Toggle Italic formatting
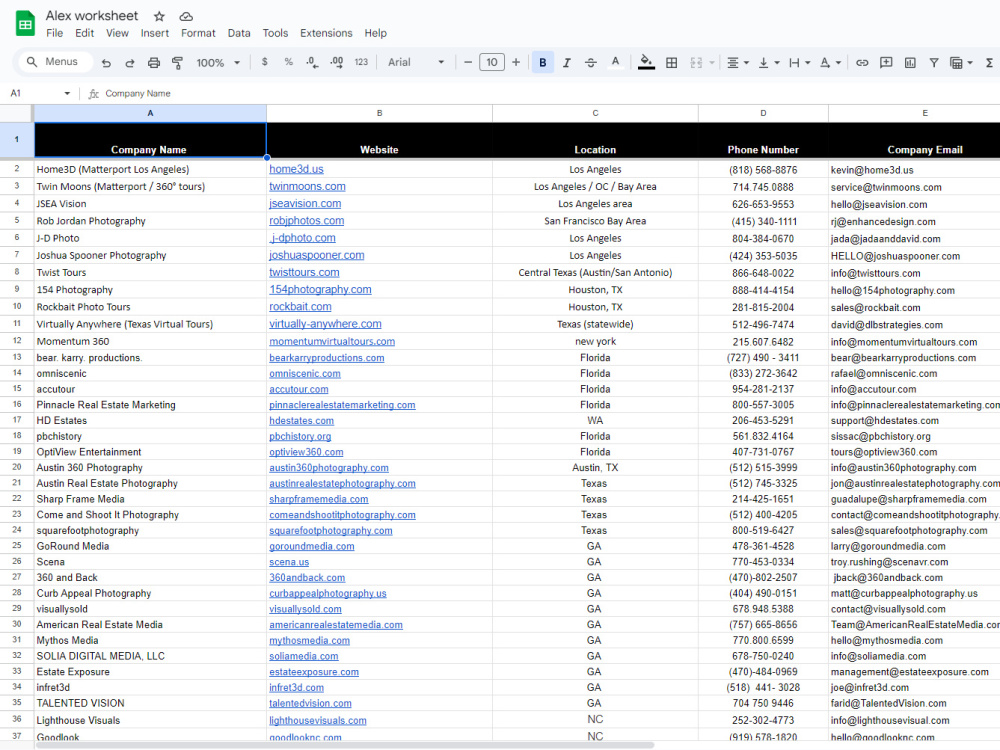Image resolution: width=1000 pixels, height=750 pixels. [566, 62]
